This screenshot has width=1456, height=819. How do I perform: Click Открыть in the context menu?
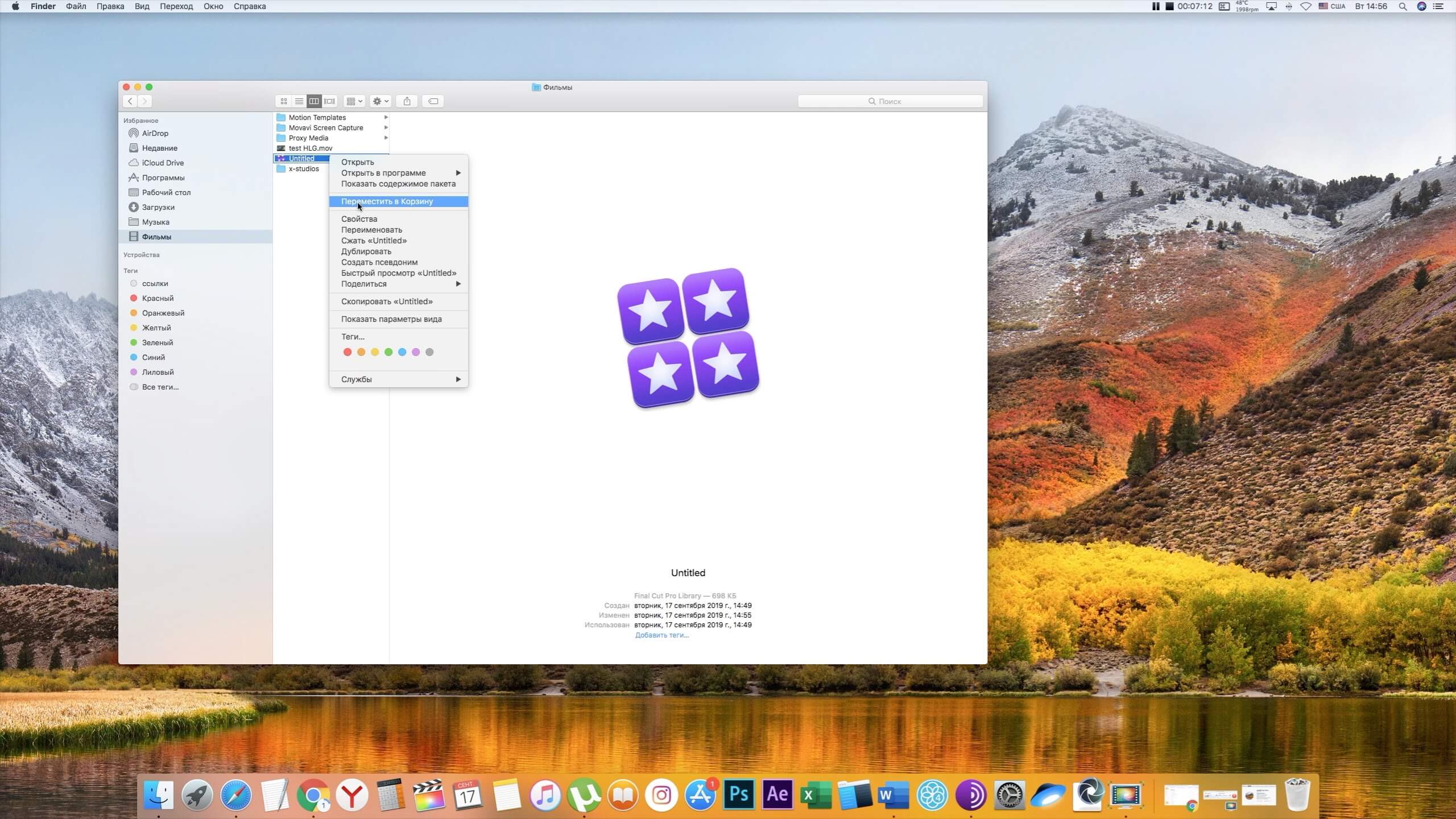(x=398, y=162)
